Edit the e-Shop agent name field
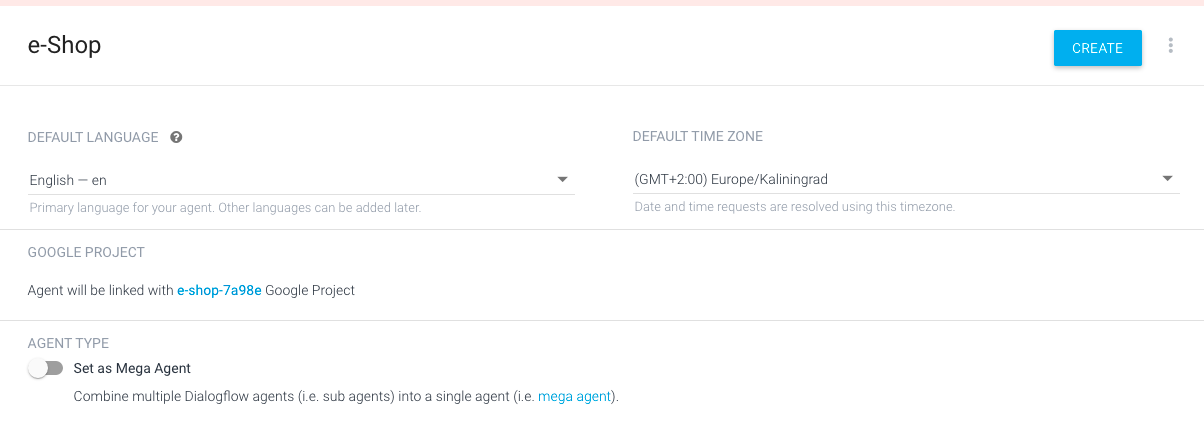The image size is (1204, 430). point(64,46)
